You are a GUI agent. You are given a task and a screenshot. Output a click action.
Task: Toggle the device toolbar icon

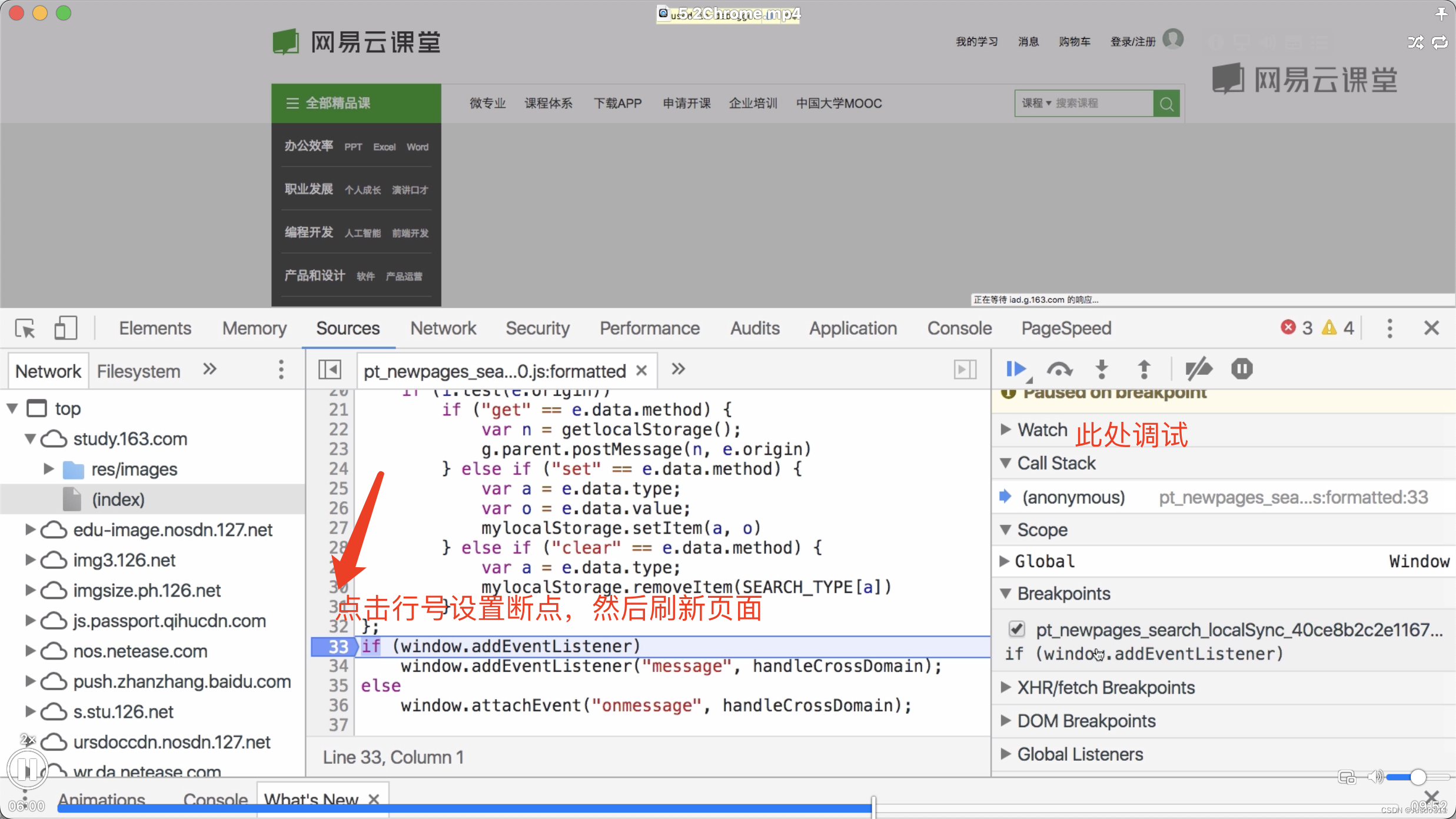coord(65,328)
